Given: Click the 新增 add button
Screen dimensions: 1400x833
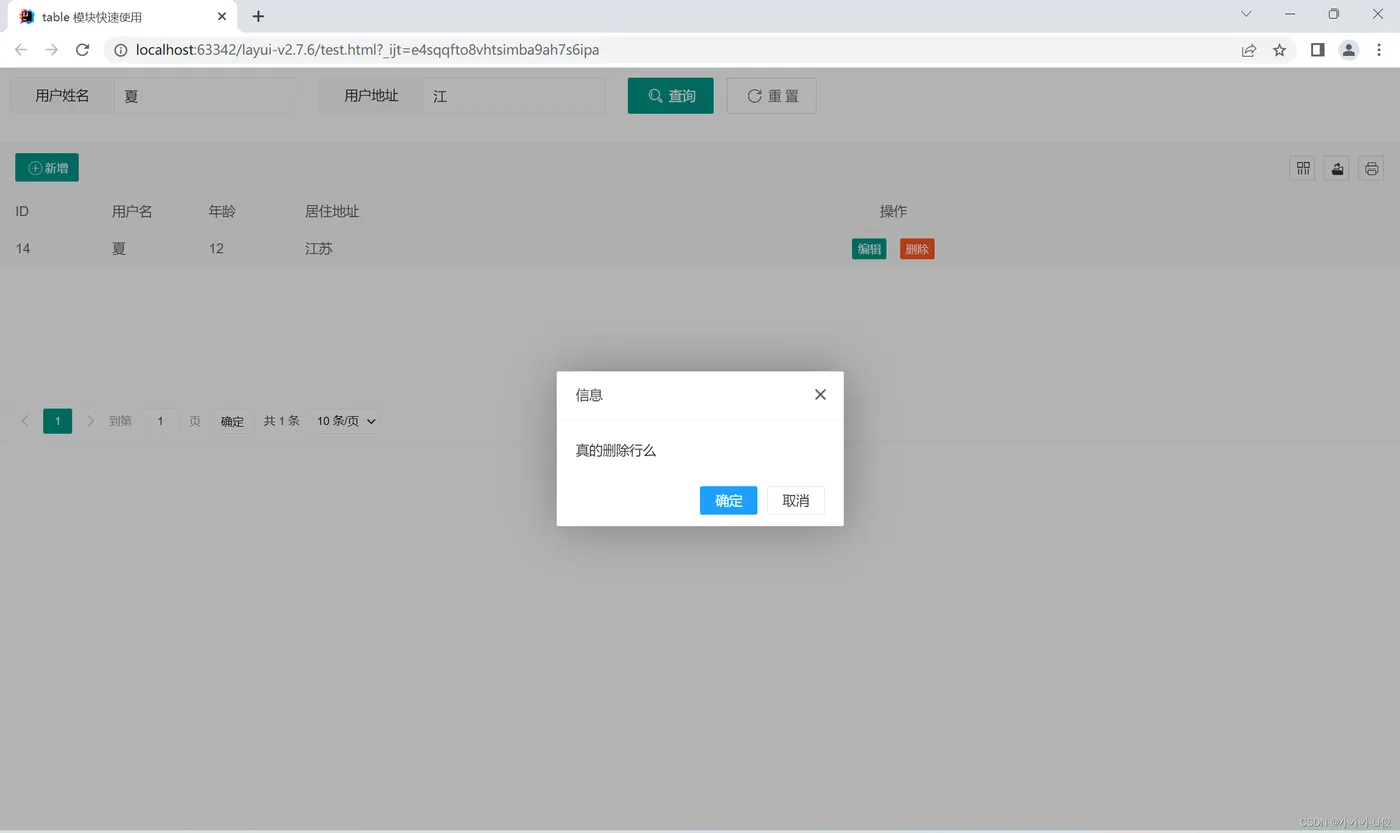Looking at the screenshot, I should [47, 168].
